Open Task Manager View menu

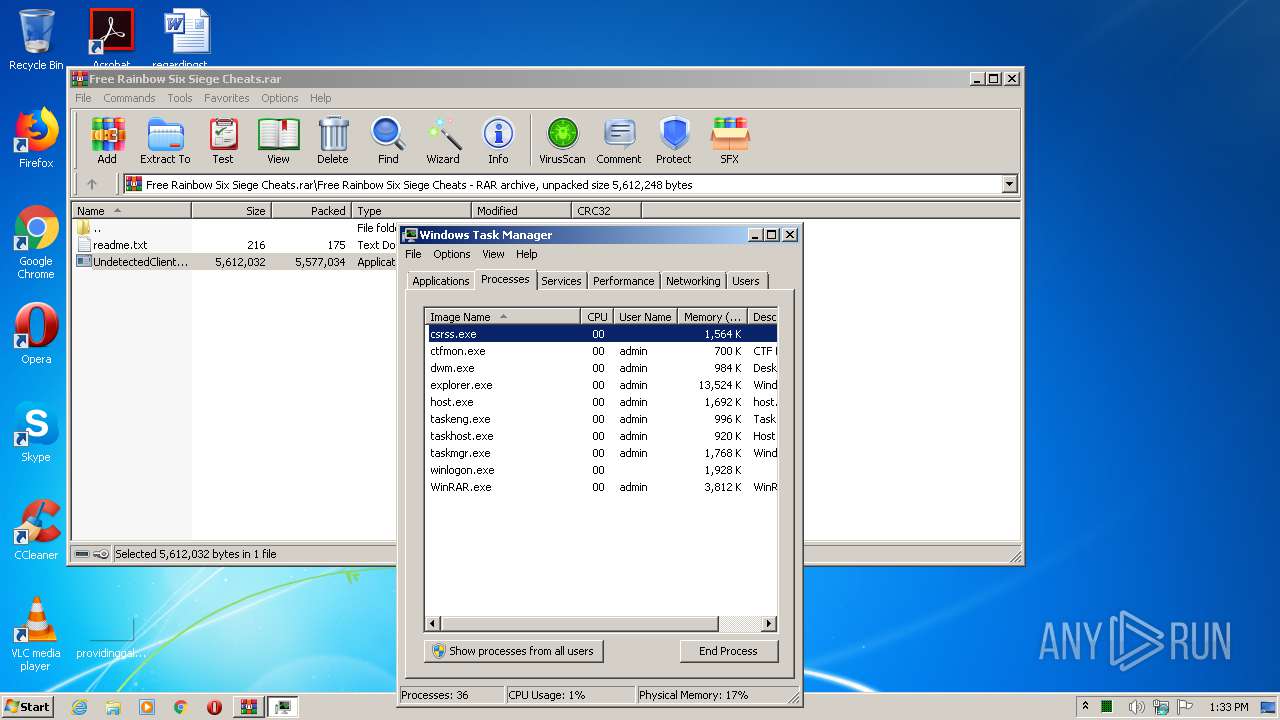tap(494, 254)
